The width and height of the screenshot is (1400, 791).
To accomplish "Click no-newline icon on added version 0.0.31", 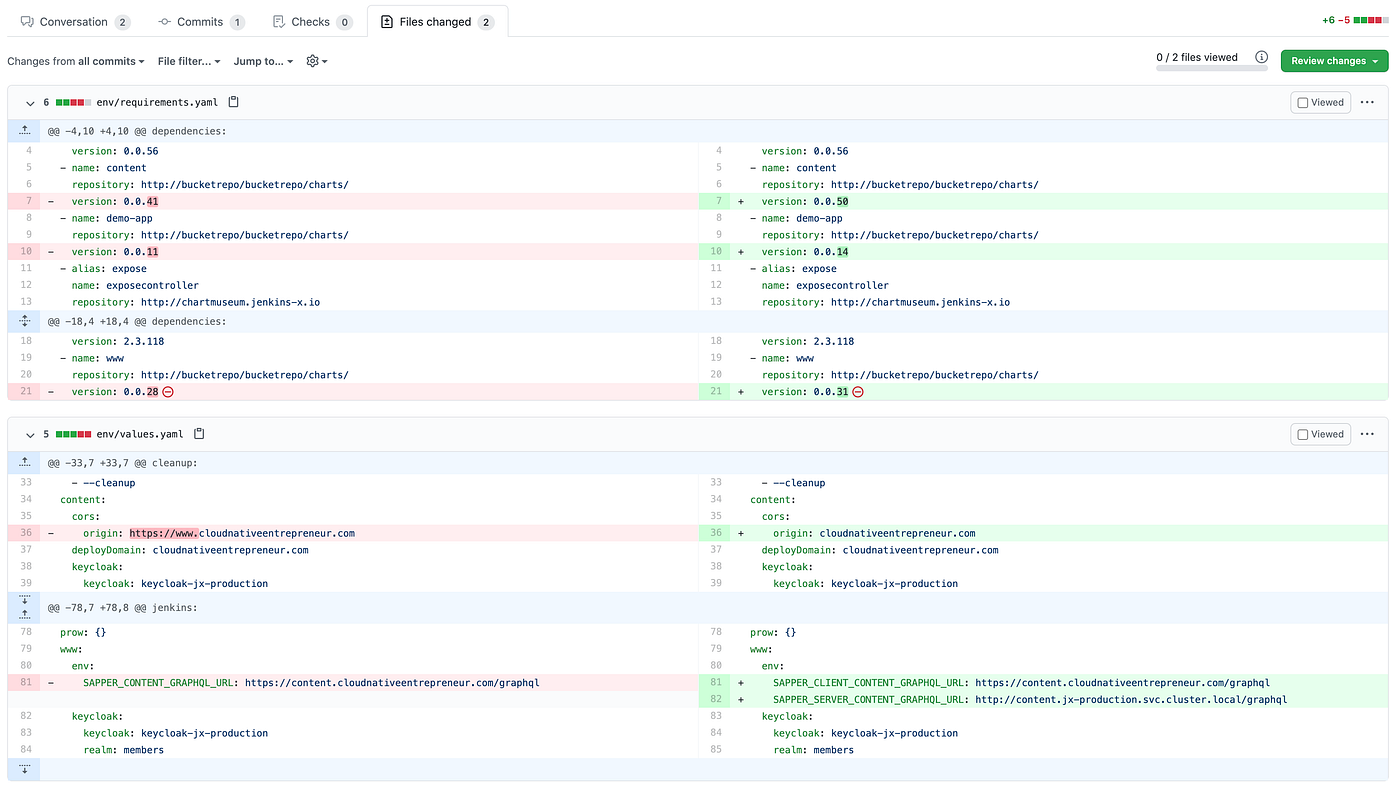I will (858, 392).
